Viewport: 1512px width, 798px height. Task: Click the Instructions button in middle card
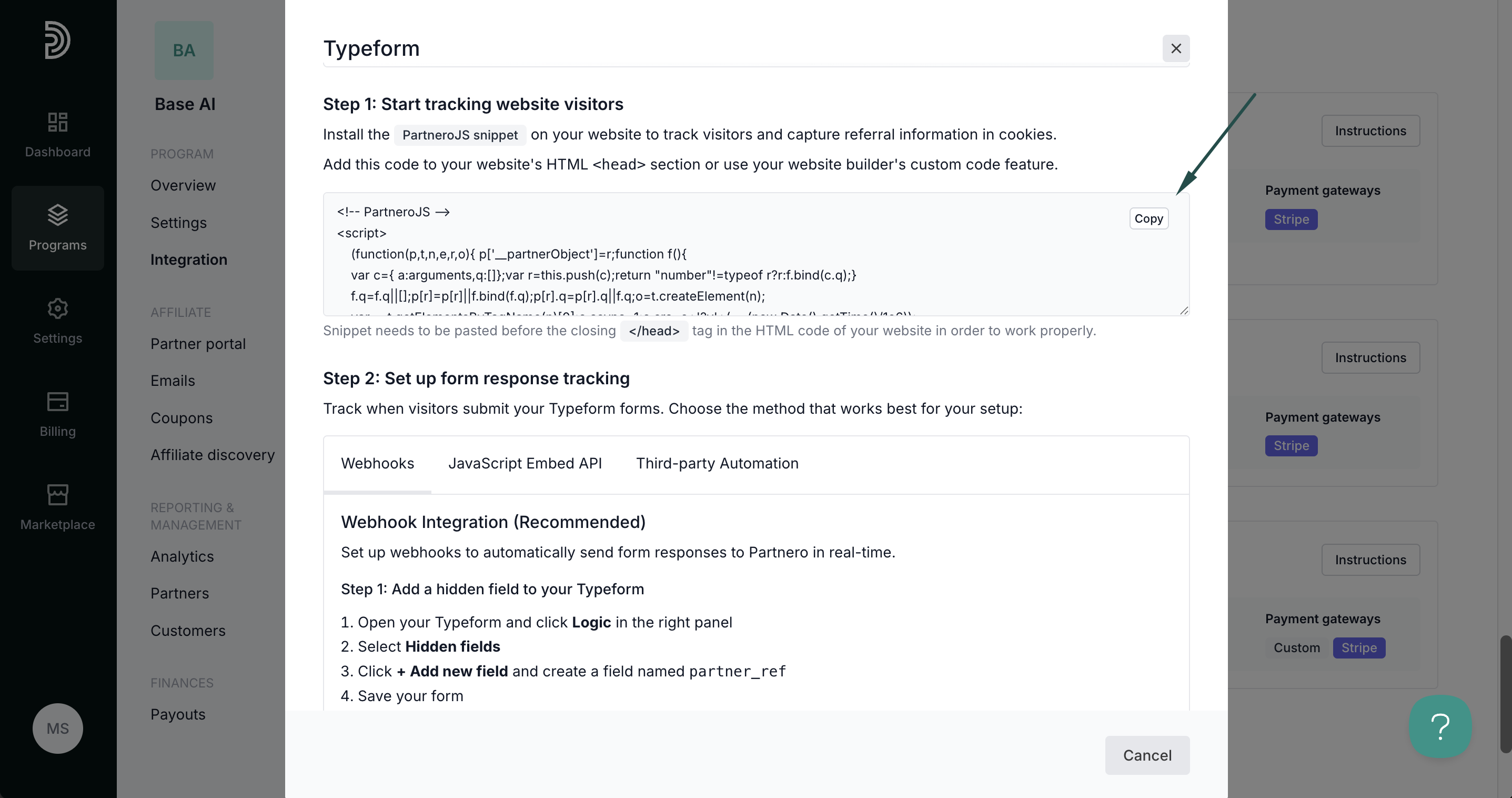1370,357
